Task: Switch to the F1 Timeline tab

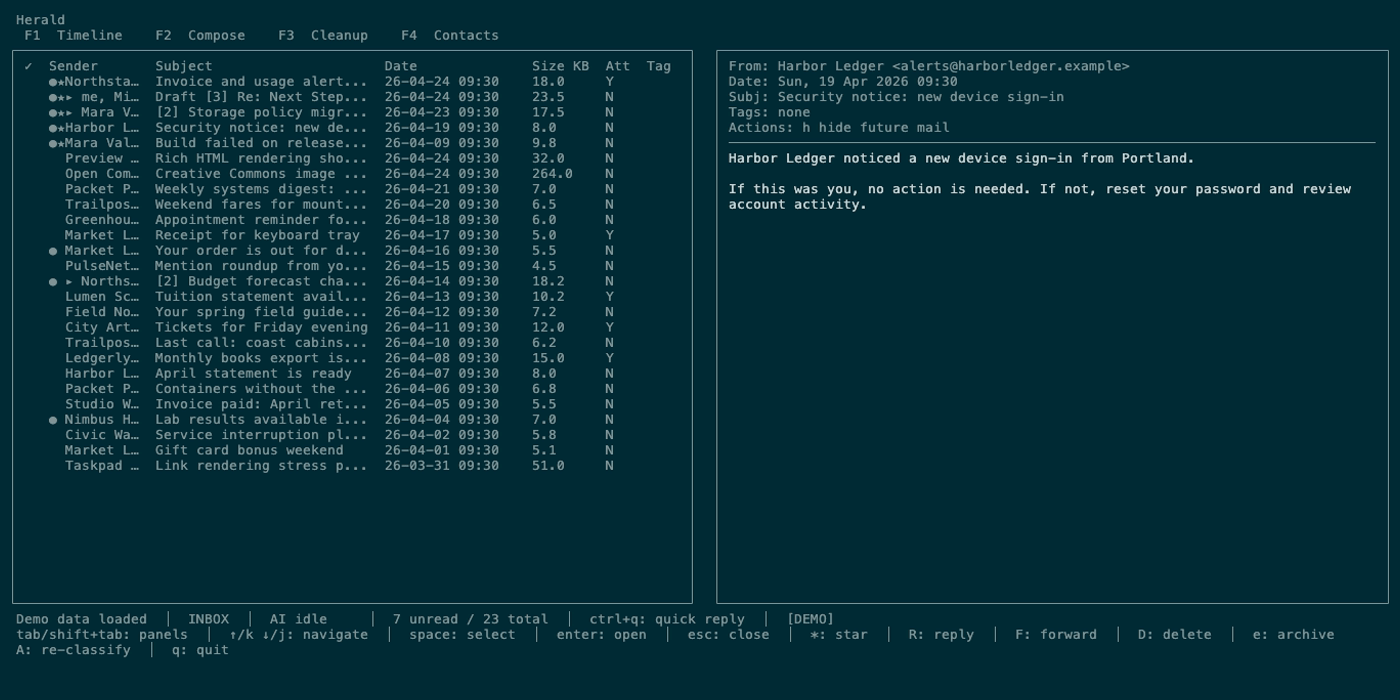Action: (x=73, y=36)
